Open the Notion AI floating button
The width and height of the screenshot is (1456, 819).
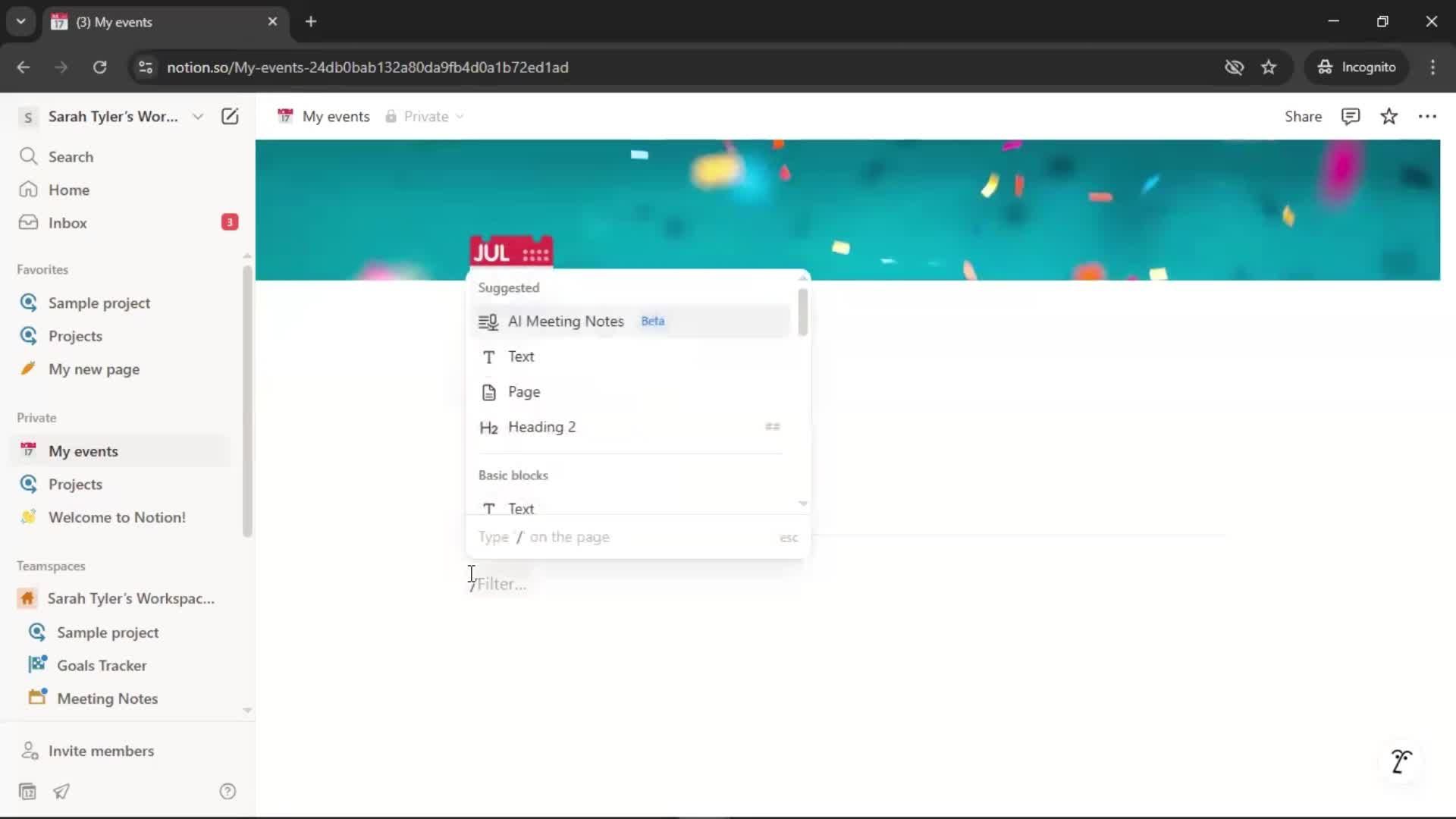1401,761
